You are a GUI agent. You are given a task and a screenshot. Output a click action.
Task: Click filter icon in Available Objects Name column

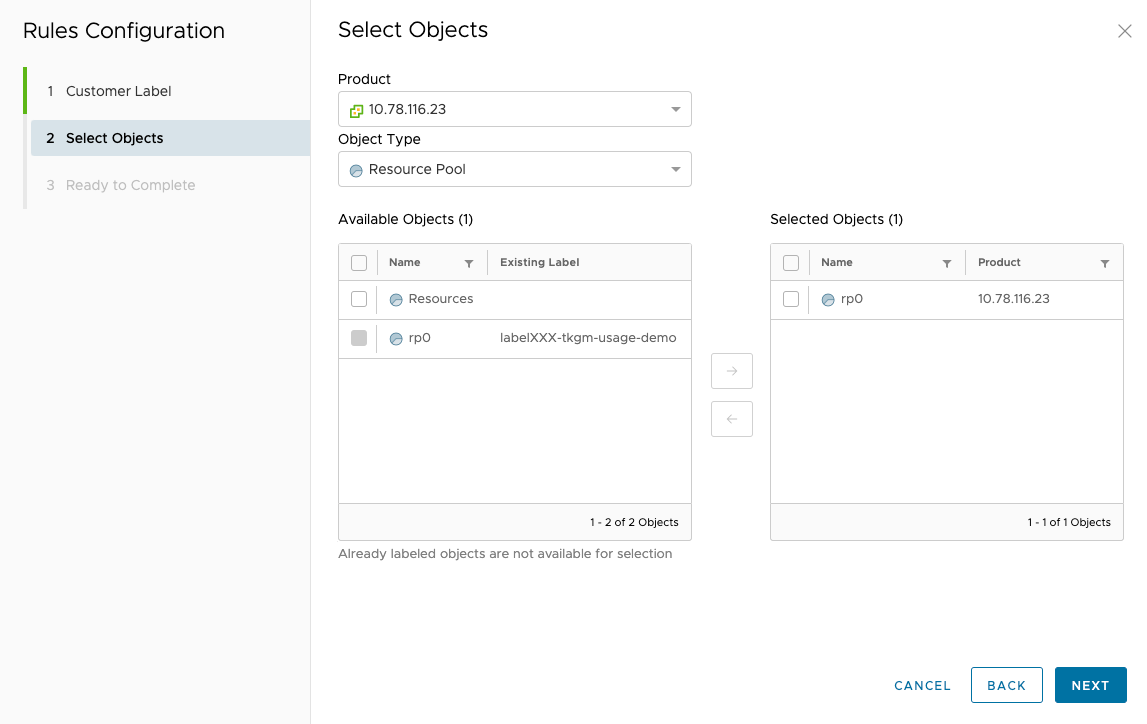click(469, 263)
